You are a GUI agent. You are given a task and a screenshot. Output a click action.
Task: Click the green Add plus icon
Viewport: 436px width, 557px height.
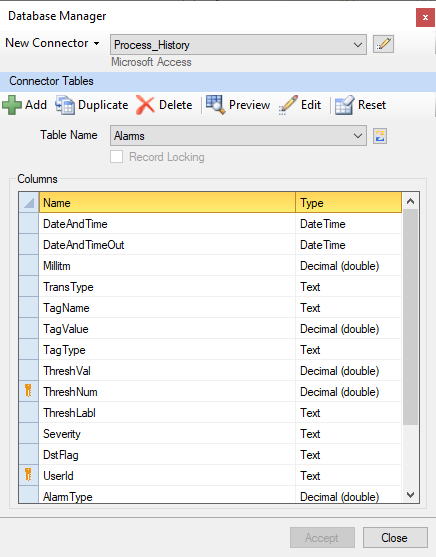(12, 105)
